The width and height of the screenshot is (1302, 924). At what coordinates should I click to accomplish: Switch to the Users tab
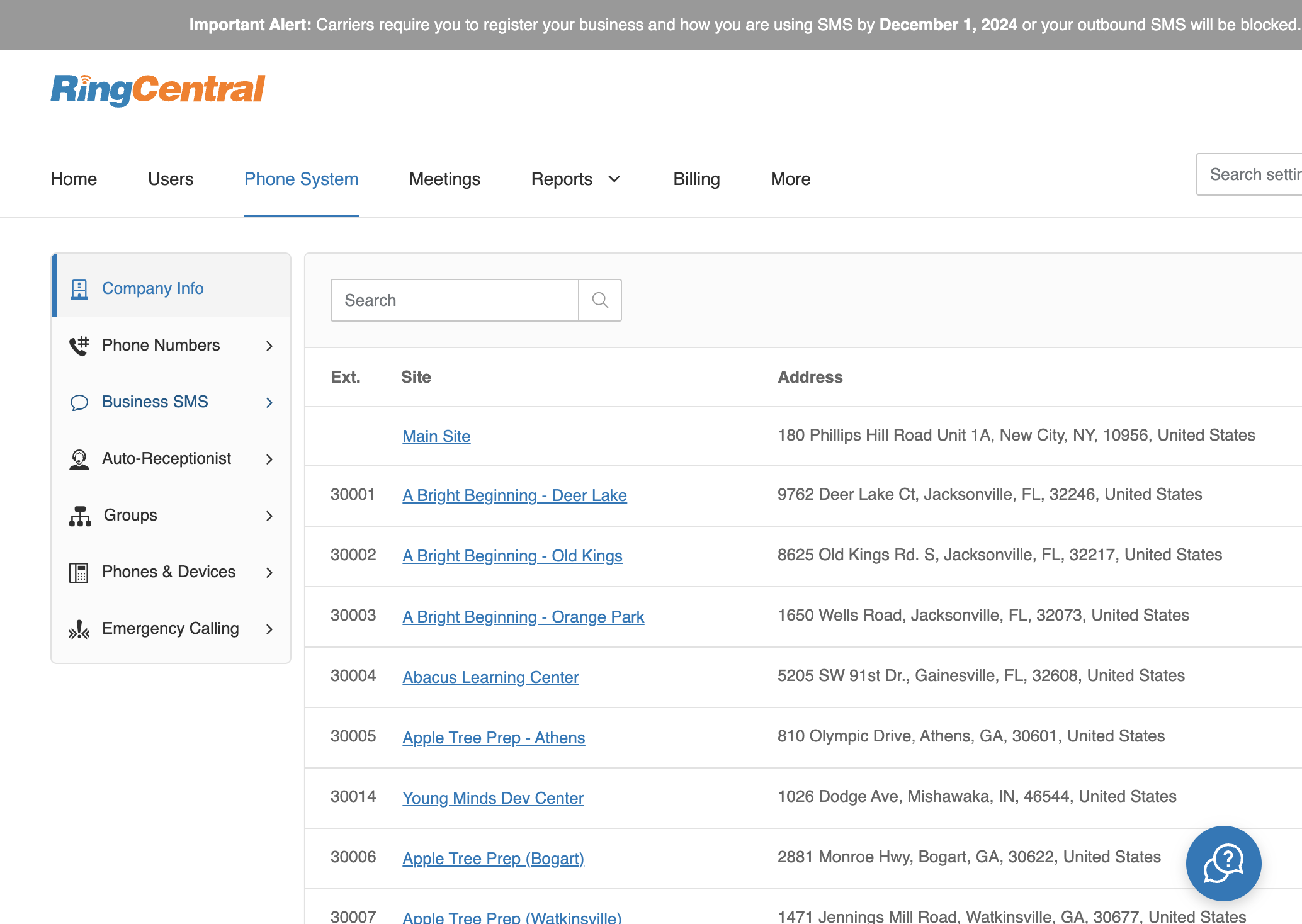171,179
